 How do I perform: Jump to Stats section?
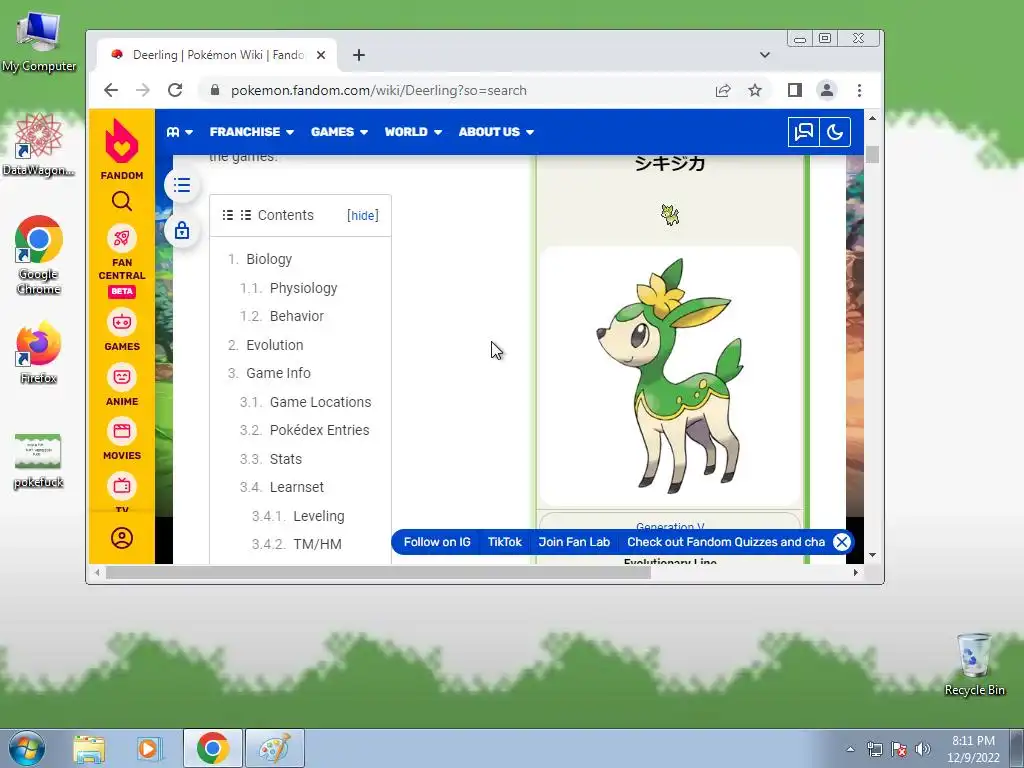pos(285,459)
